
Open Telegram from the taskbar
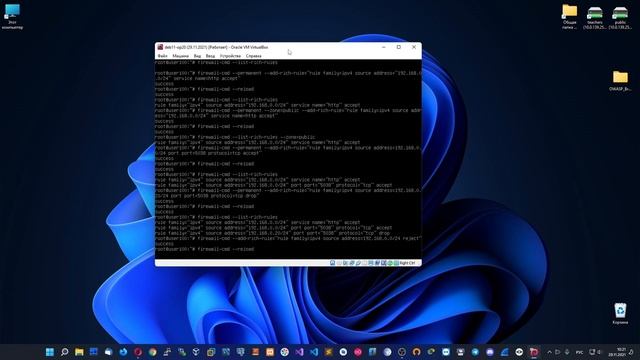pyautogui.click(x=475, y=352)
